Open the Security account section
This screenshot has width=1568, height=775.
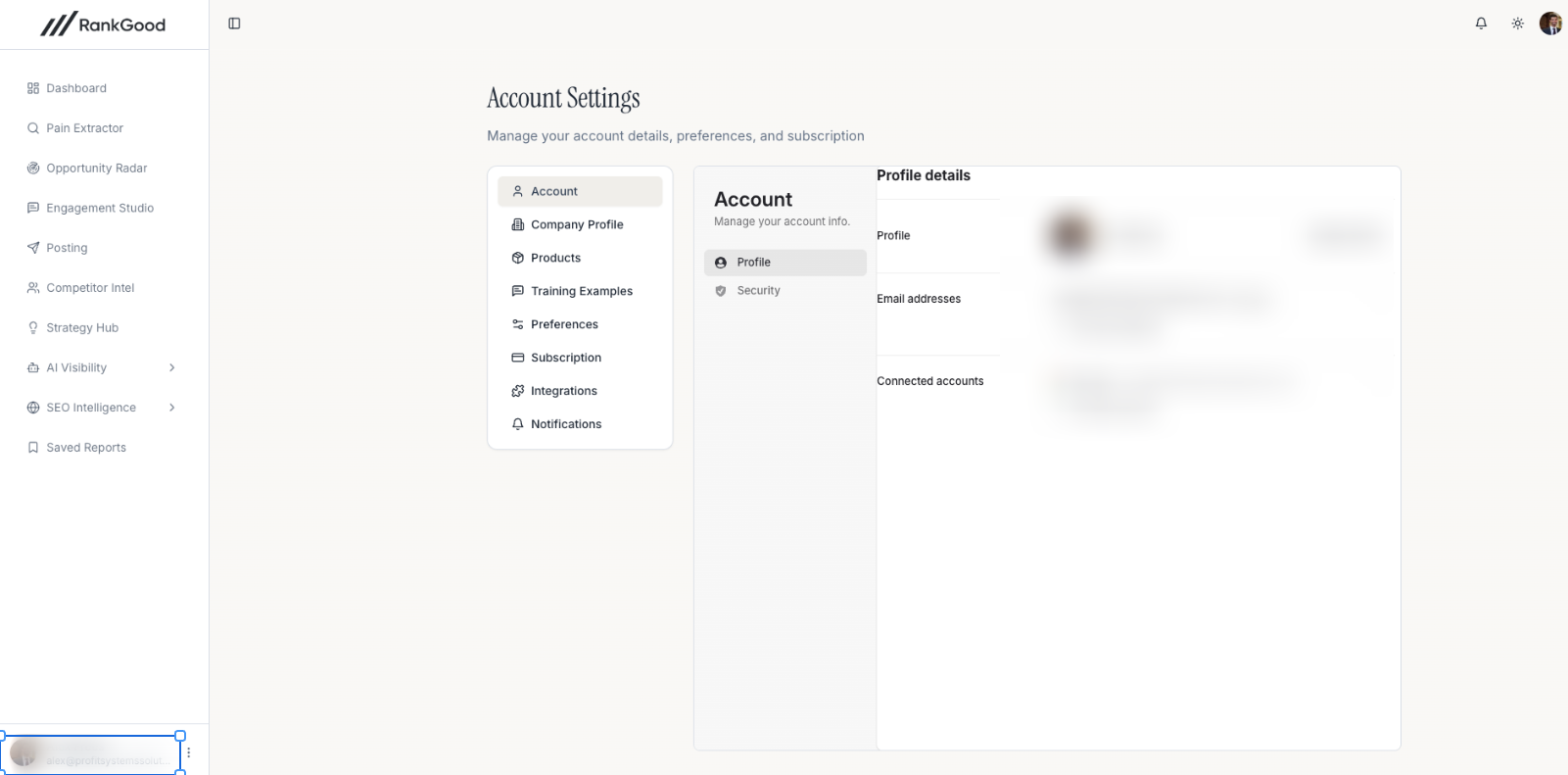[758, 291]
